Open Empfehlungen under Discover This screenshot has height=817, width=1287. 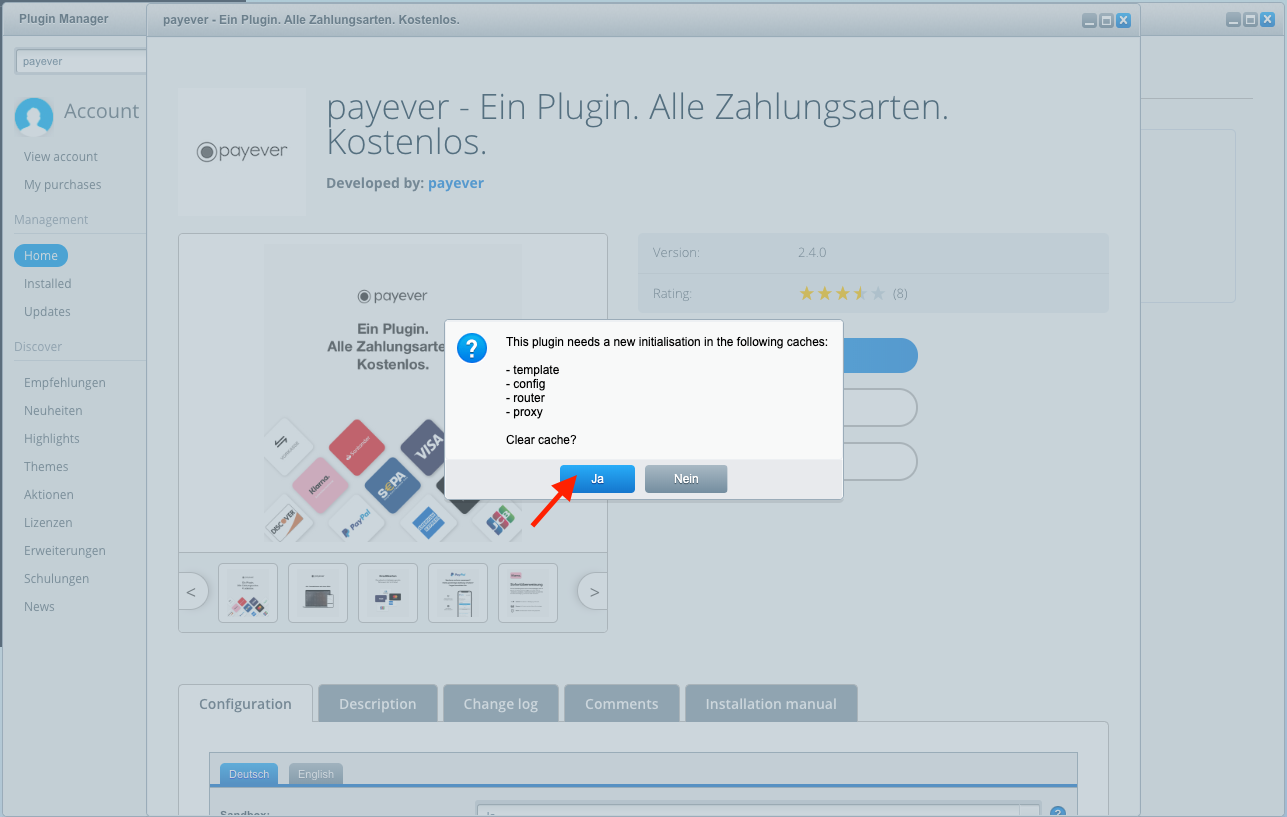coord(65,382)
